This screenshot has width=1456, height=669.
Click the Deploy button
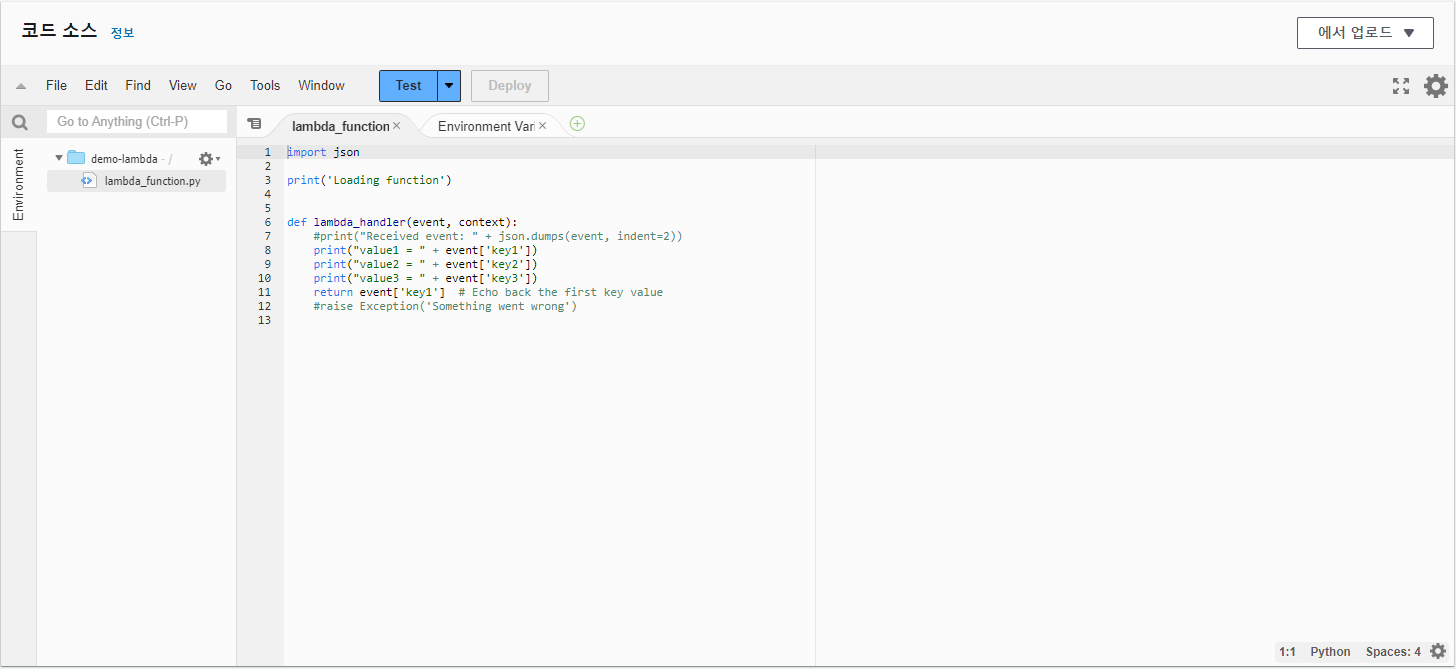tap(510, 86)
